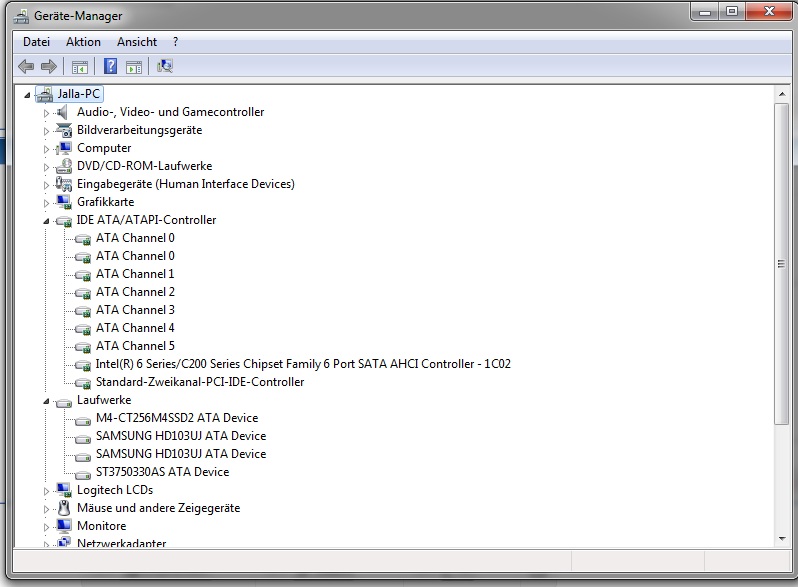798x587 pixels.
Task: Click the Jalla-PC computer icon
Action: (44, 94)
